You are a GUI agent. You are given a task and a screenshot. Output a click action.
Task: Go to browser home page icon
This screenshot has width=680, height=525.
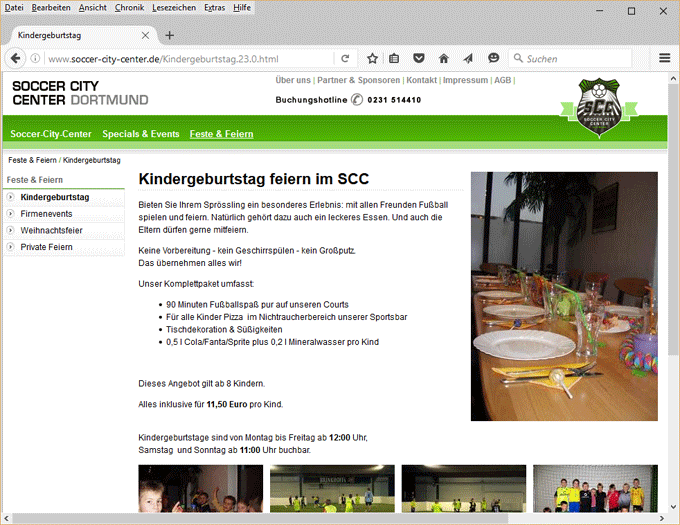point(443,59)
